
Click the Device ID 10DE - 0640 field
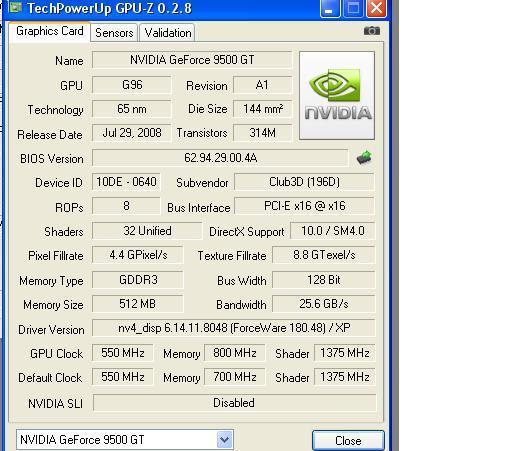click(x=126, y=182)
